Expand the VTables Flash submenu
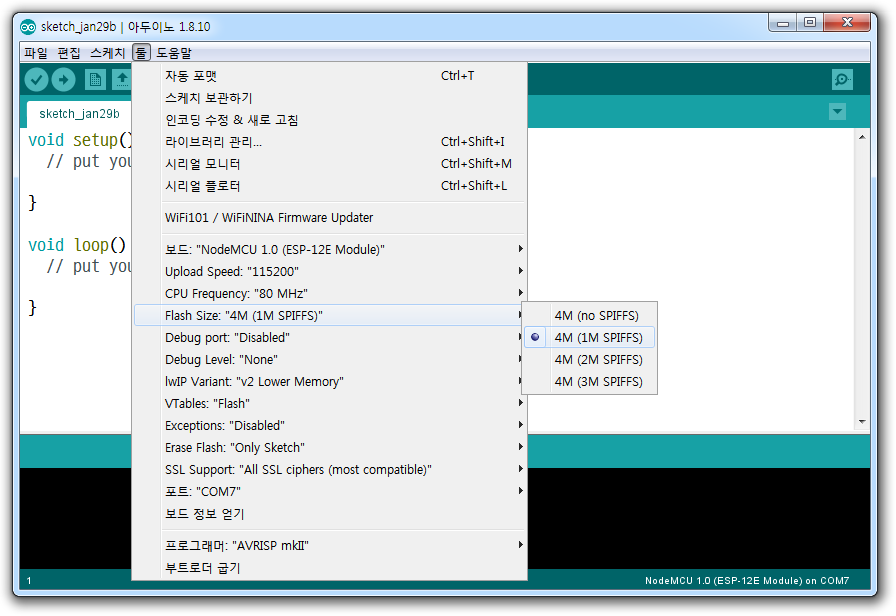The image size is (896, 616). coord(330,403)
